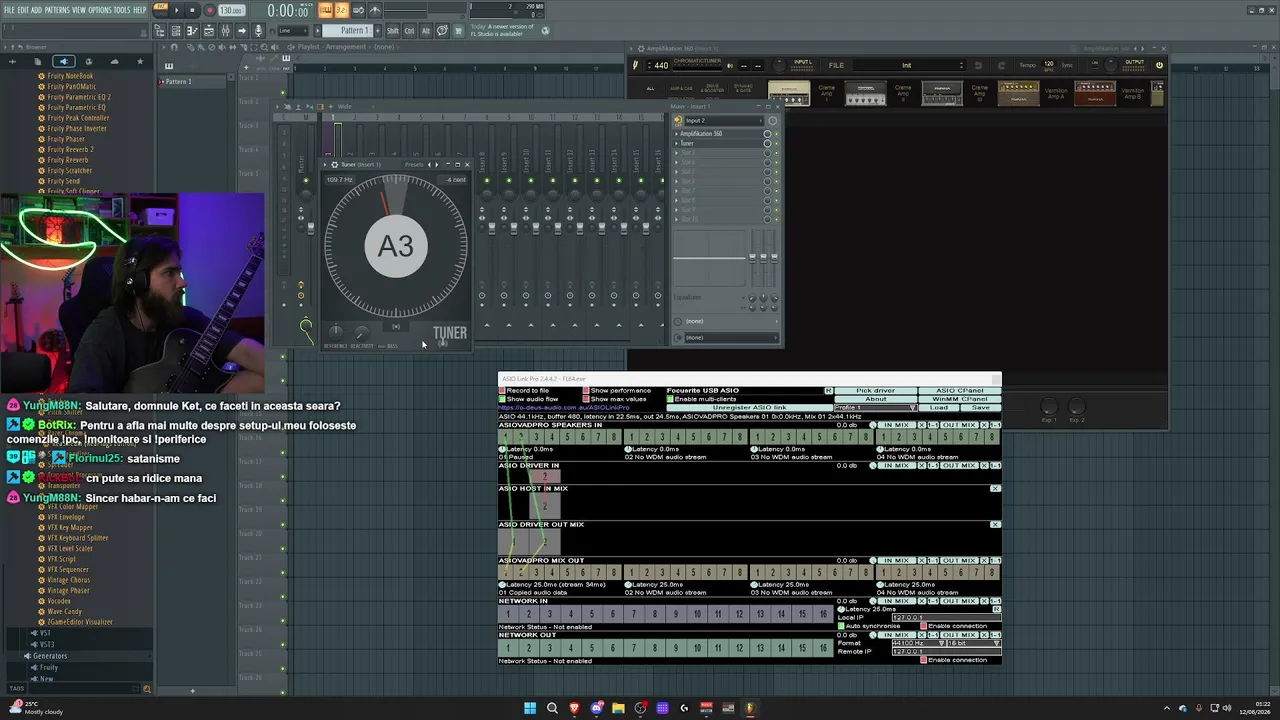This screenshot has height=720, width=1280.
Task: Open File Explorer from the taskbar
Action: (618, 709)
